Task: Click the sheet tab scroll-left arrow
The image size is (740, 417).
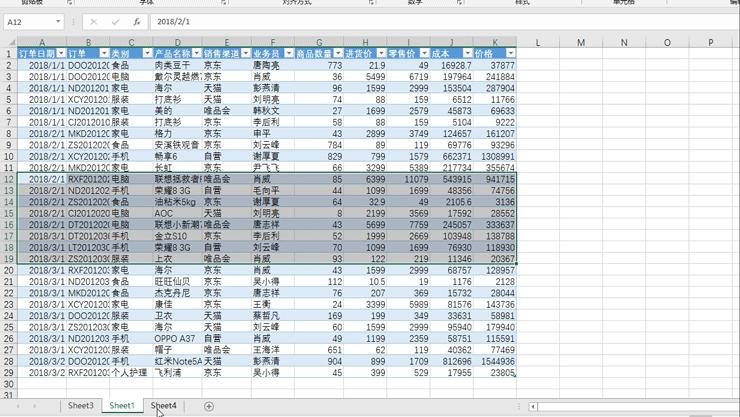Action: [19, 407]
